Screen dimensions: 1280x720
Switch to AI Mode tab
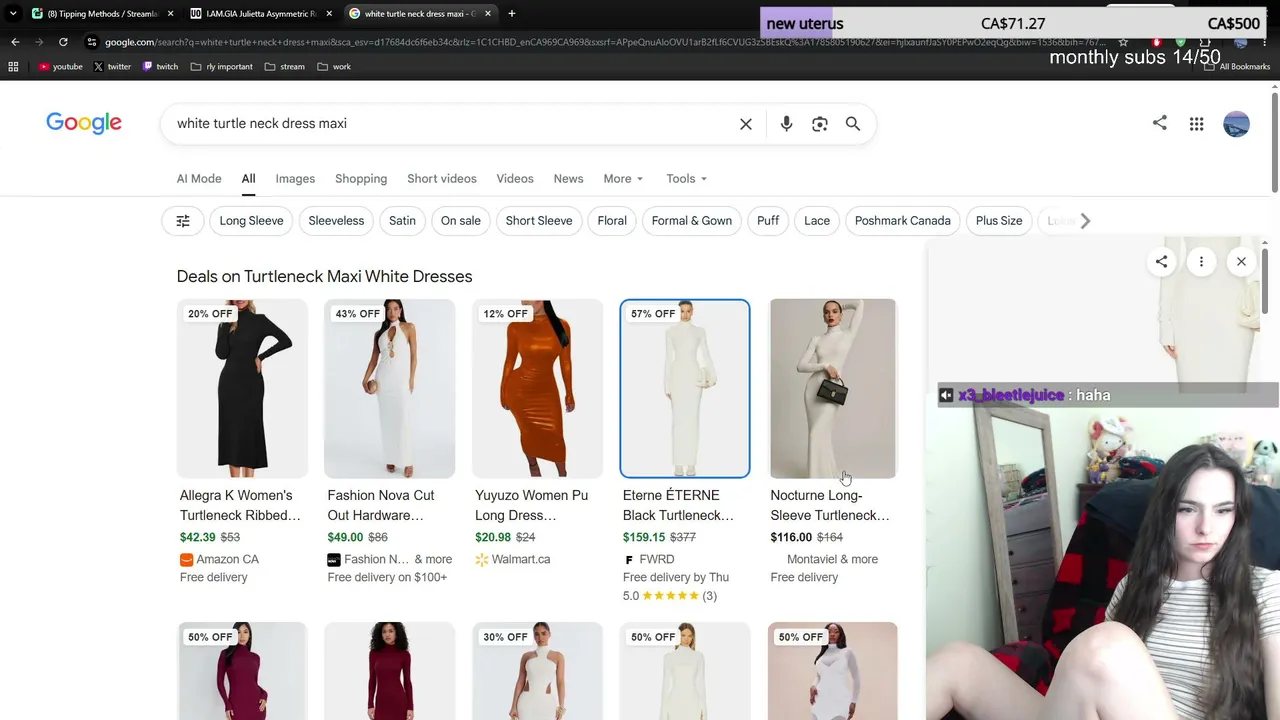[x=199, y=179]
